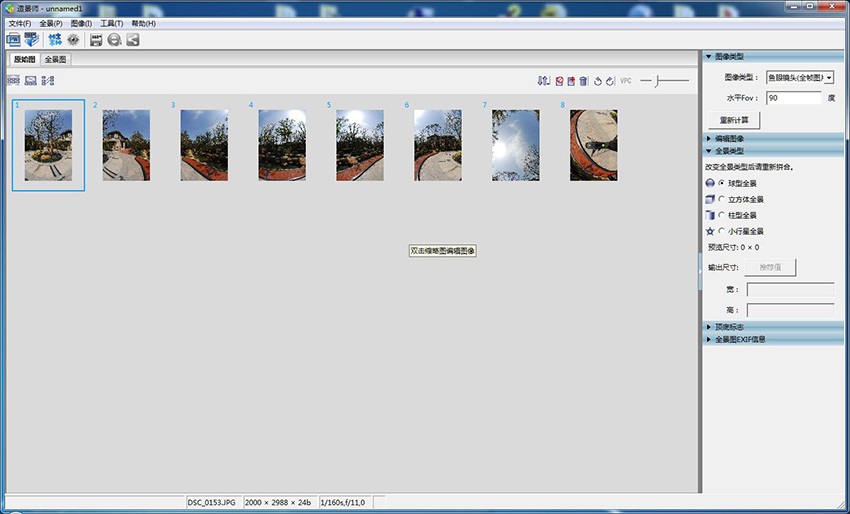Click the thumbnail size slider handle

tap(657, 80)
